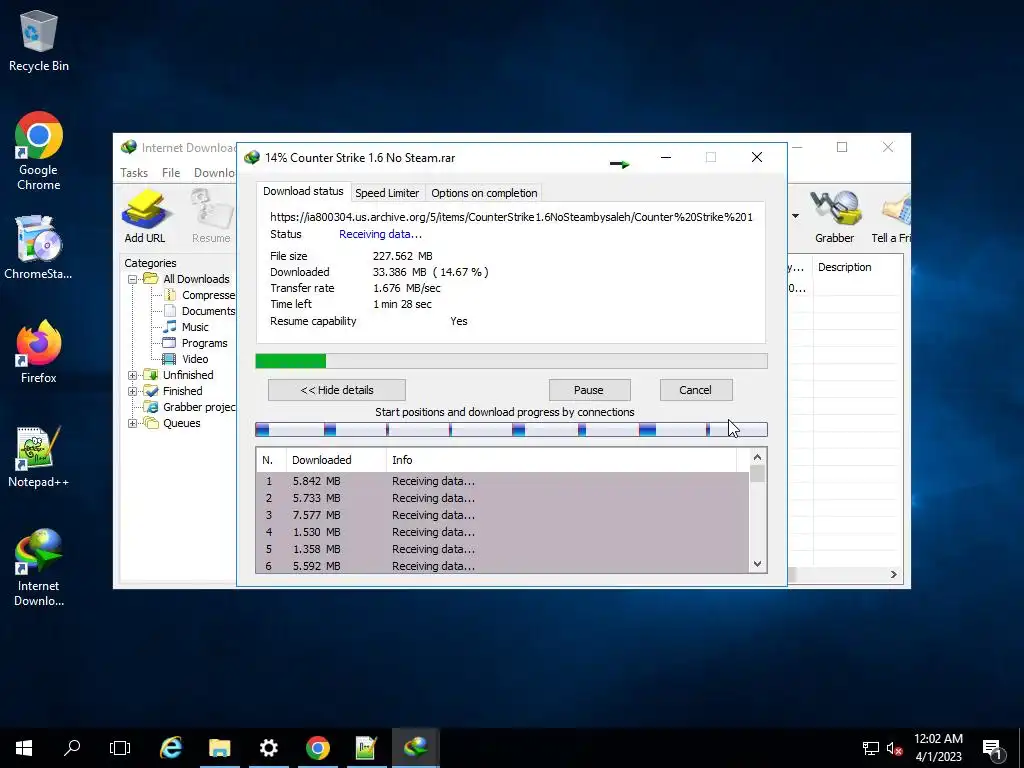The height and width of the screenshot is (768, 1024).
Task: Select connection row 4 with 1.530 MB
Action: 502,532
